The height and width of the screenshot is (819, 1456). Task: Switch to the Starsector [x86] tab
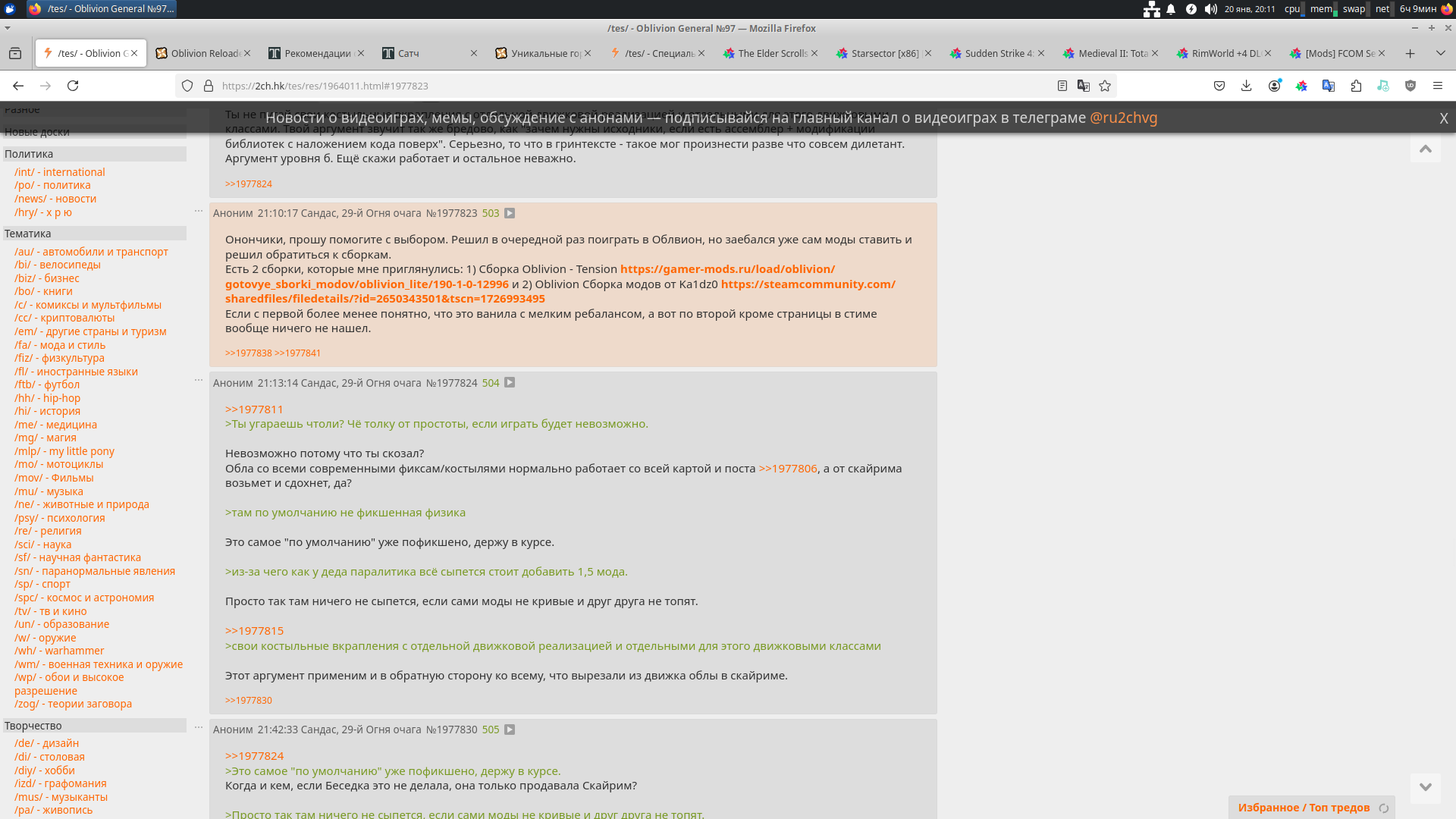tap(883, 53)
